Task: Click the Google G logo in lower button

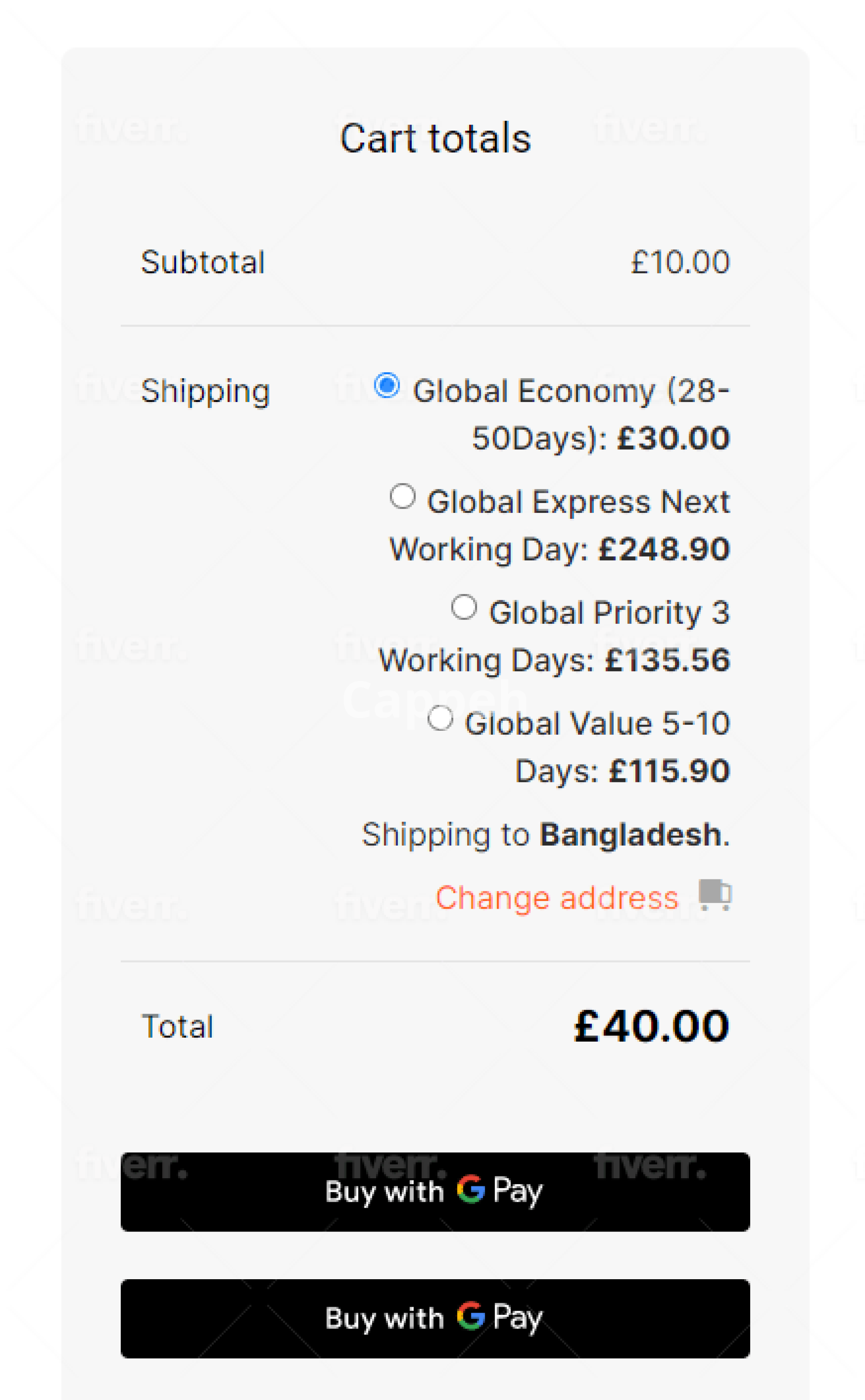Action: click(471, 1317)
